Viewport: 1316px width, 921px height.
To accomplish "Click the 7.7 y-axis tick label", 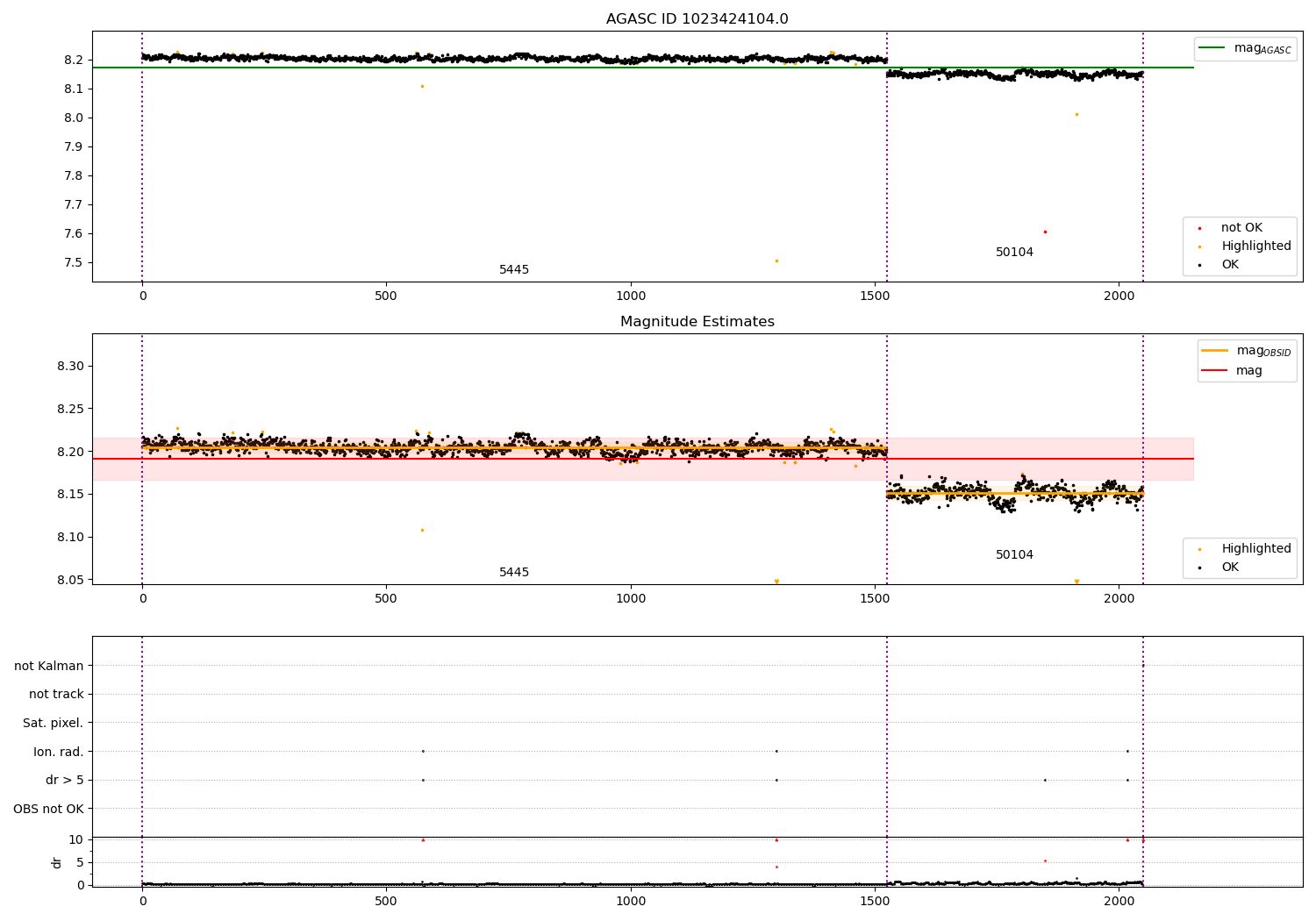I will point(73,204).
